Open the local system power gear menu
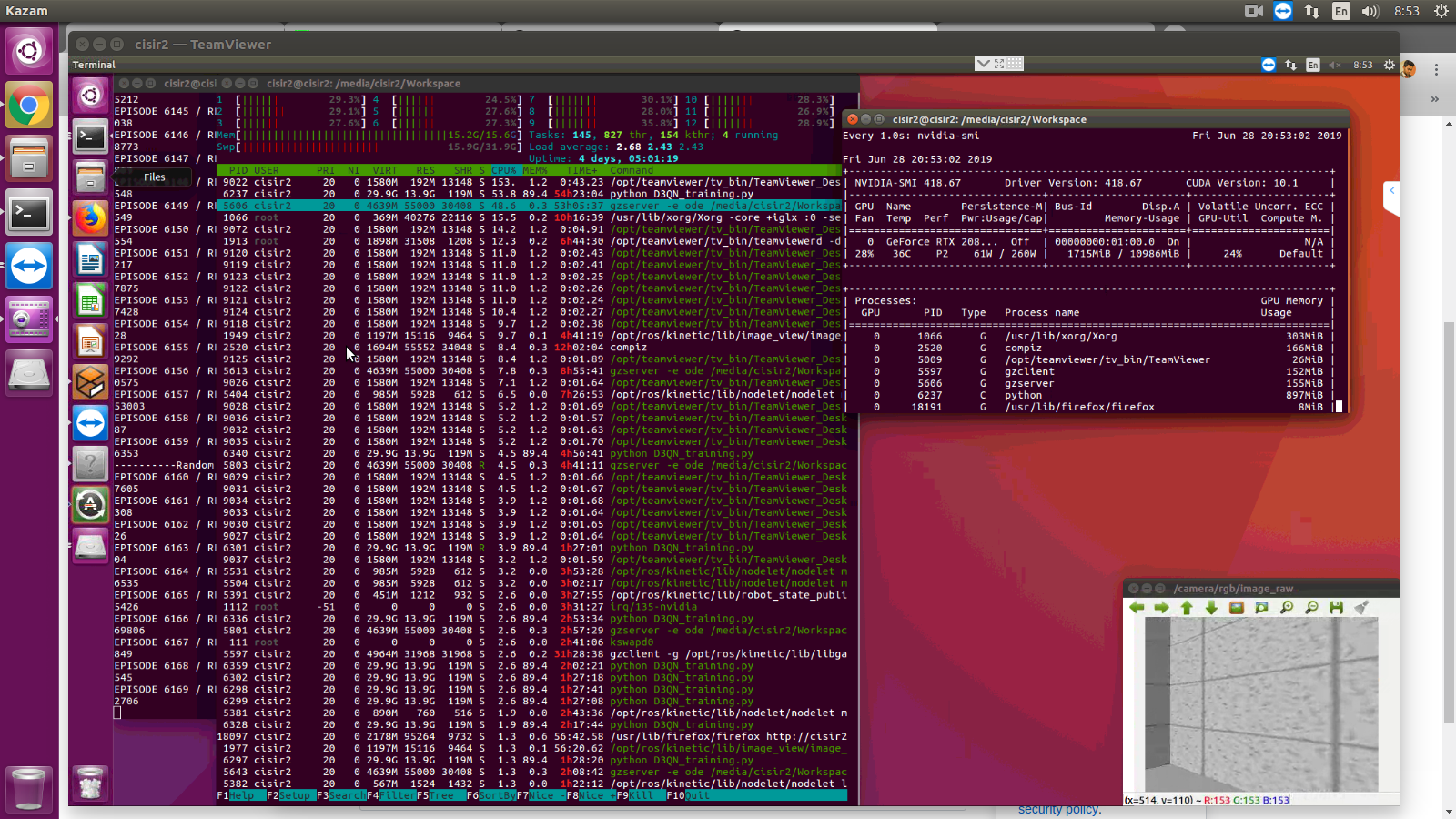The width and height of the screenshot is (1456, 819). [1441, 11]
